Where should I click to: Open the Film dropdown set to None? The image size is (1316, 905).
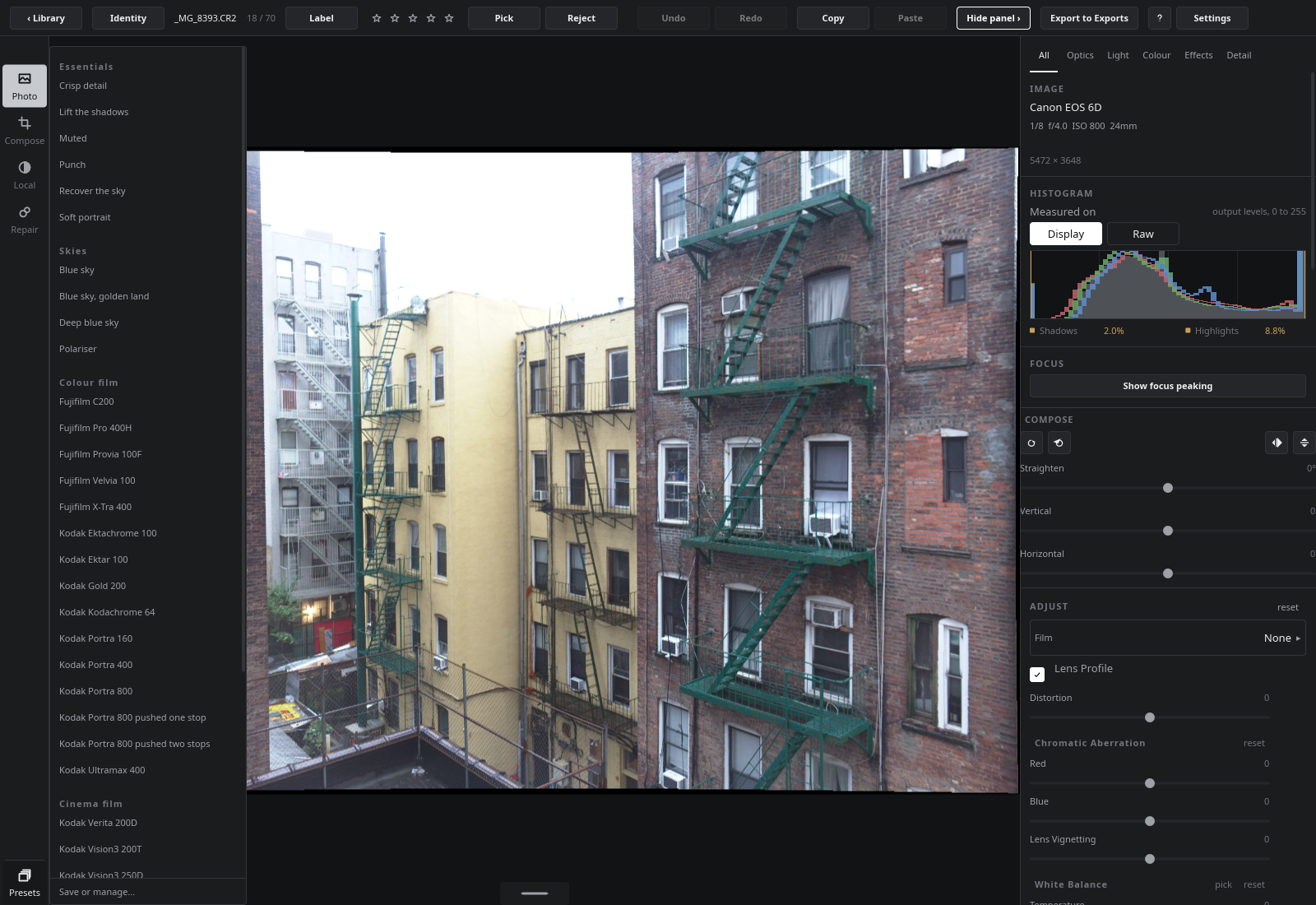[1168, 638]
